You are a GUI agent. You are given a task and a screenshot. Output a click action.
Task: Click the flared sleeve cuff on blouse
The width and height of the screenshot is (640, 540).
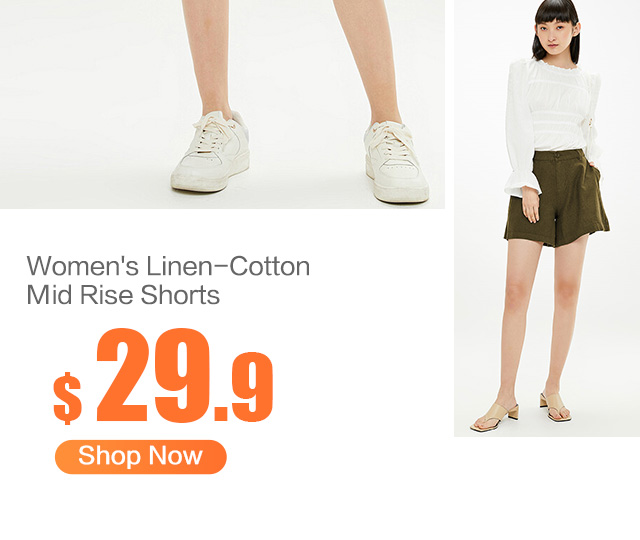[x=521, y=185]
